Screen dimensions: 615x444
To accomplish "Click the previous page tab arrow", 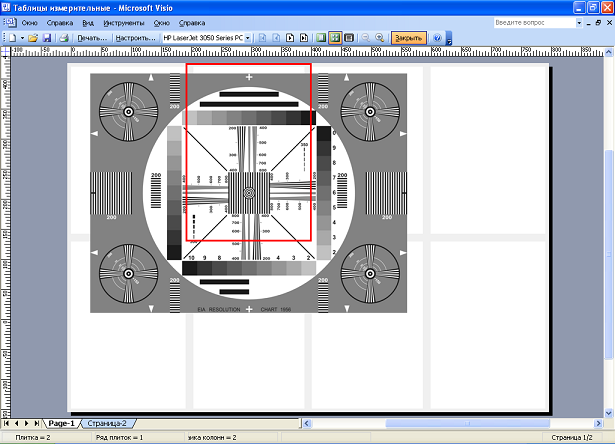I will (x=16, y=423).
